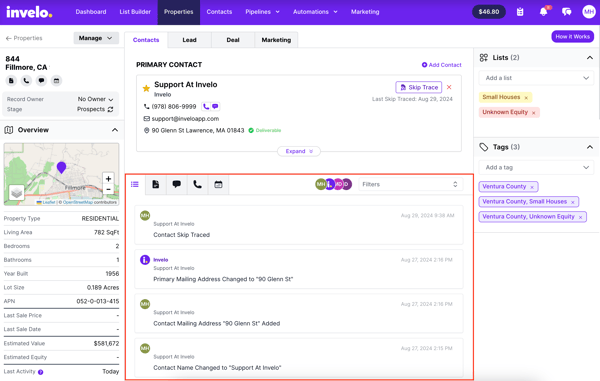600x381 pixels.
Task: Zoom out on the map
Action: 108,189
